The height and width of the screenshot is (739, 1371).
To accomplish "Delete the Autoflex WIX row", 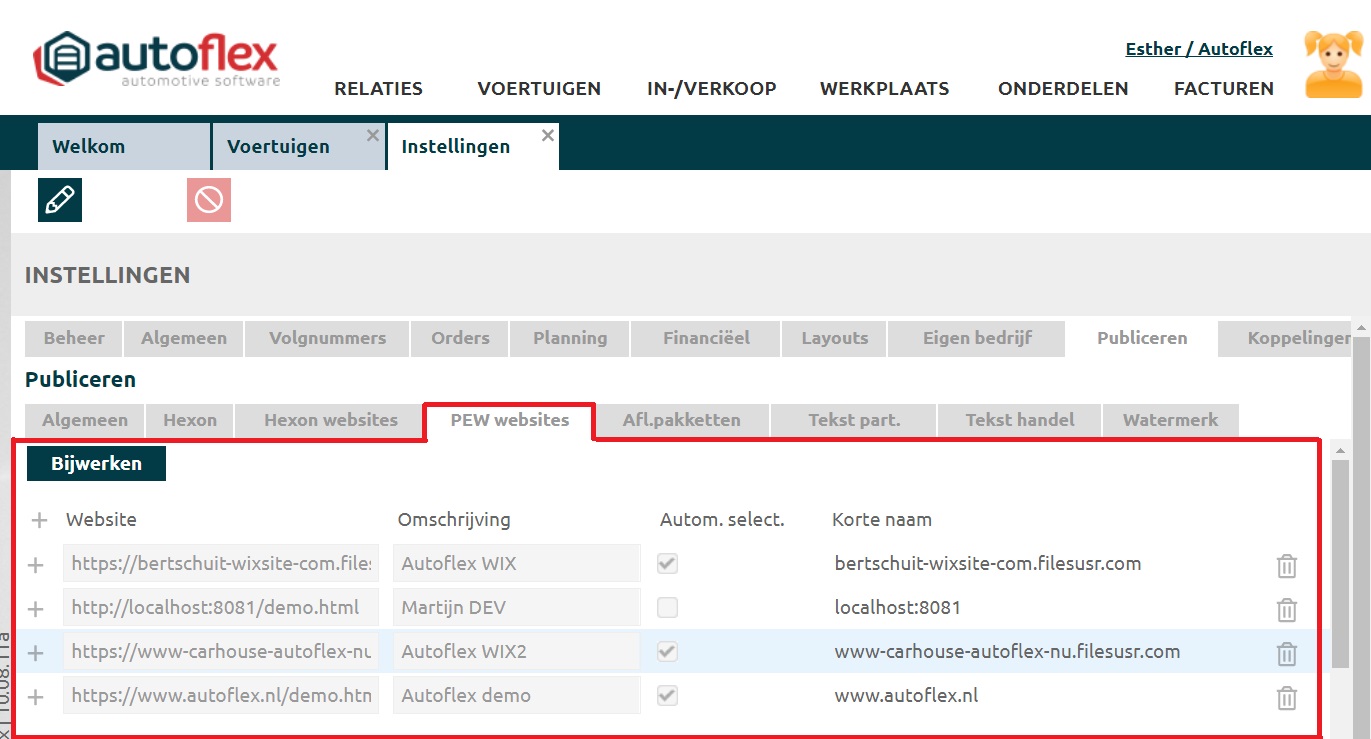I will tap(1286, 566).
